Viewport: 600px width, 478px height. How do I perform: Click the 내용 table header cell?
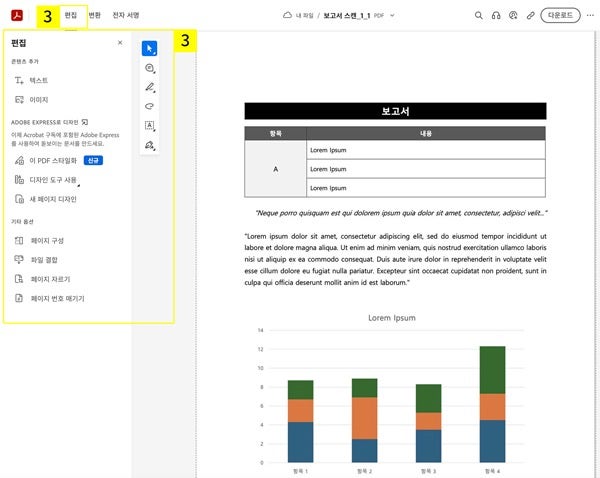(x=426, y=133)
